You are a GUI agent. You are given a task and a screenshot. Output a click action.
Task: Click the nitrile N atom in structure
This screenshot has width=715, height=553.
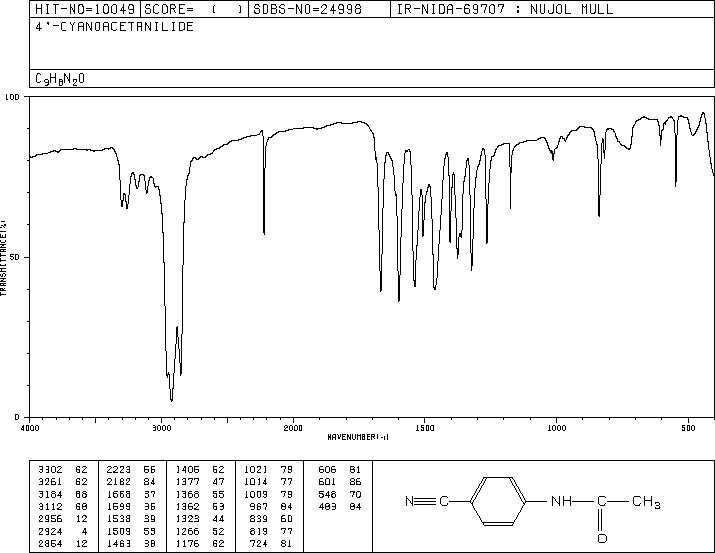point(409,501)
